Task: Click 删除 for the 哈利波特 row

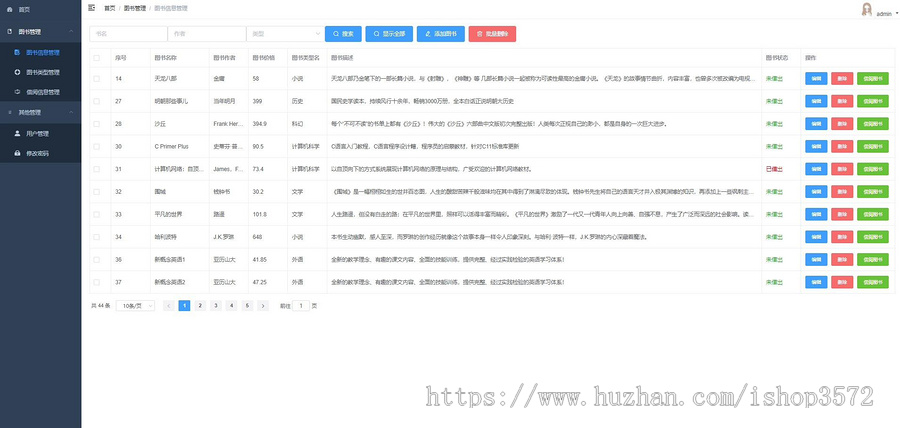Action: (842, 237)
